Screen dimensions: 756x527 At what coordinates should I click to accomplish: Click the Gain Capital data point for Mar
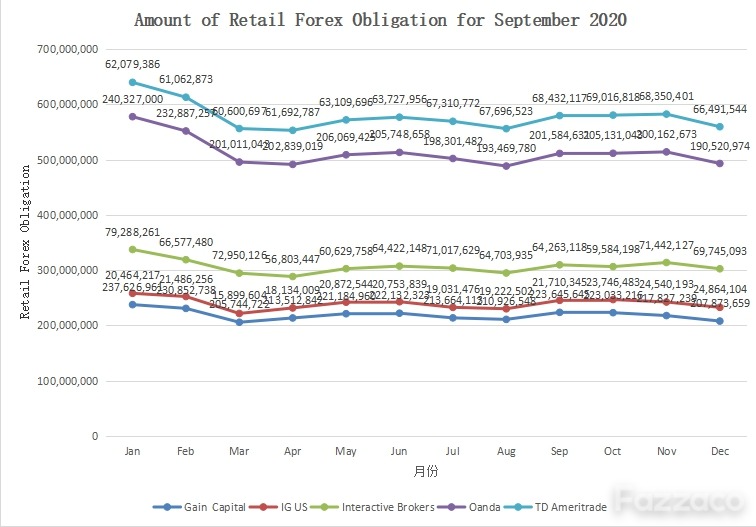[x=239, y=322]
